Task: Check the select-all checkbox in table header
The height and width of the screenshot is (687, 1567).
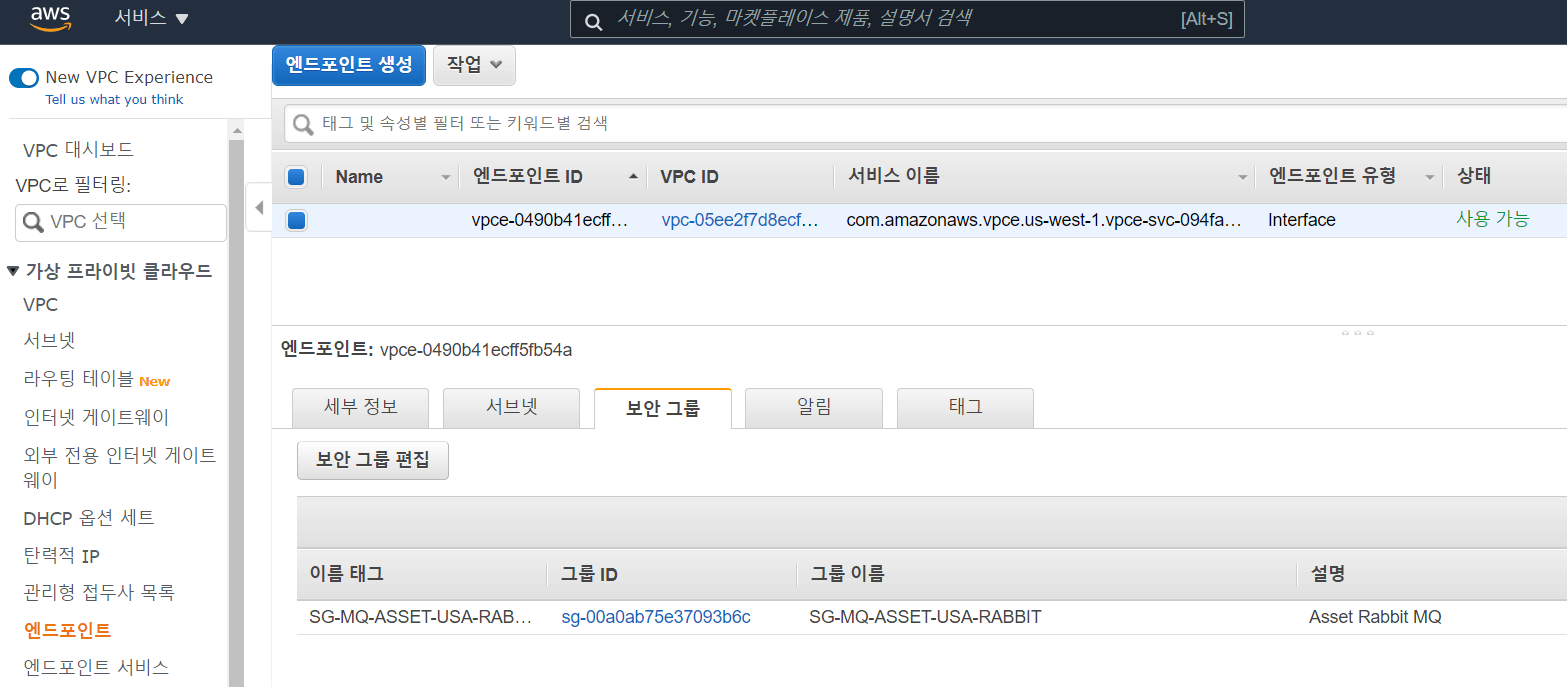Action: pyautogui.click(x=296, y=177)
